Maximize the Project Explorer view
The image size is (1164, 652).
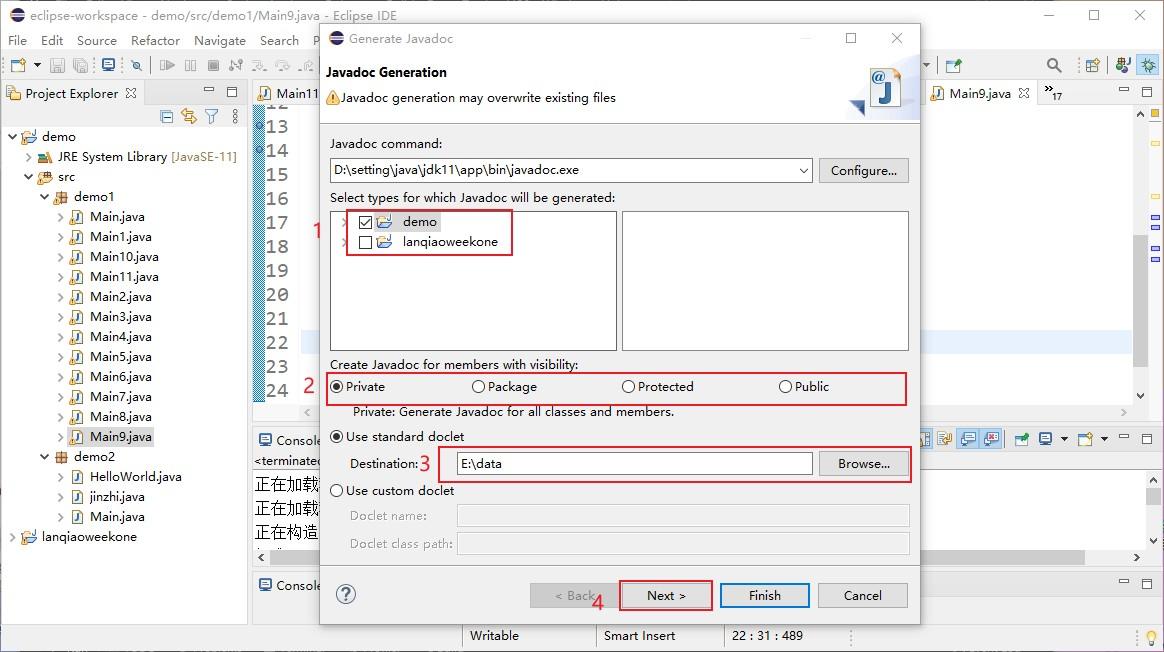point(232,92)
